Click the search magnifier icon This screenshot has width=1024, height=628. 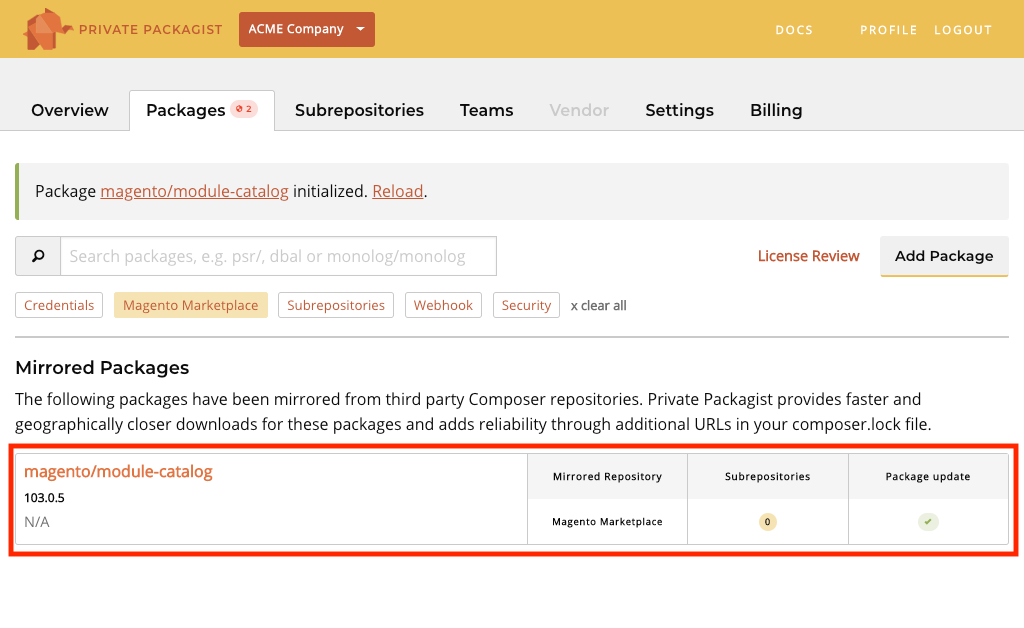pyautogui.click(x=38, y=256)
